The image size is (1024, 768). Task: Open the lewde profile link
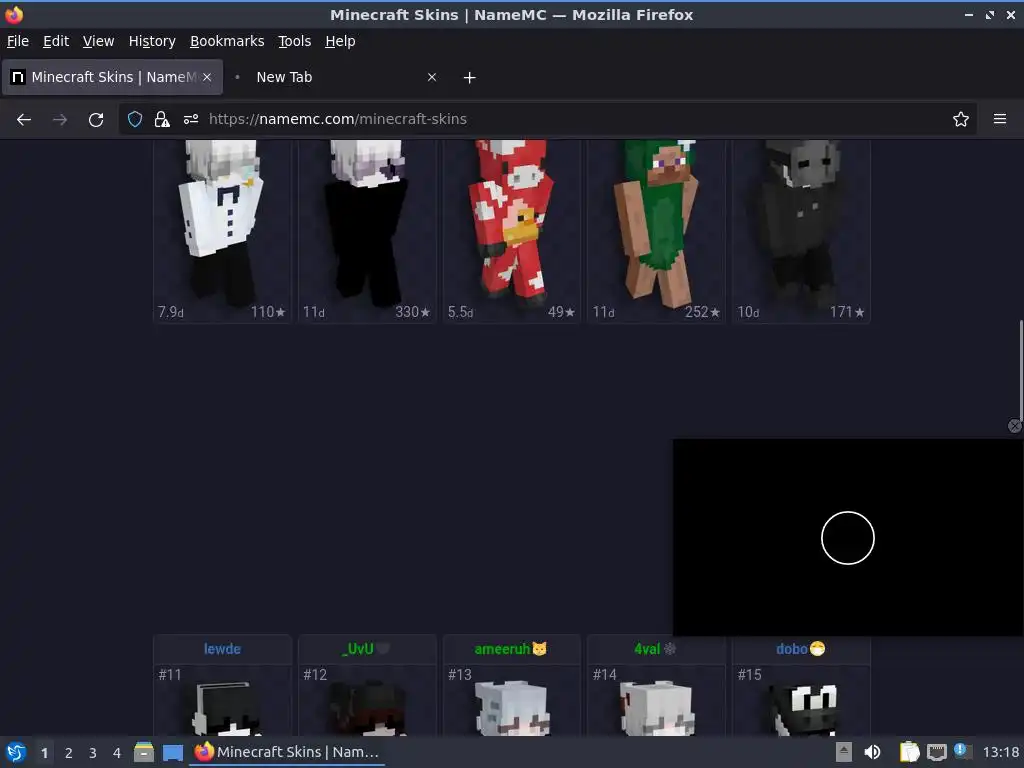(222, 649)
